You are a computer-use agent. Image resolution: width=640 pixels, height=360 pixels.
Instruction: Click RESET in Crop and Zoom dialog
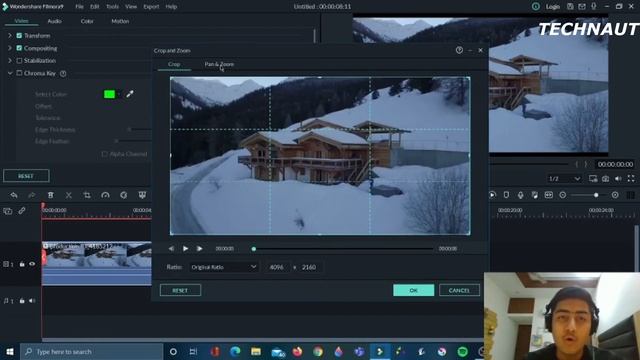(180, 290)
